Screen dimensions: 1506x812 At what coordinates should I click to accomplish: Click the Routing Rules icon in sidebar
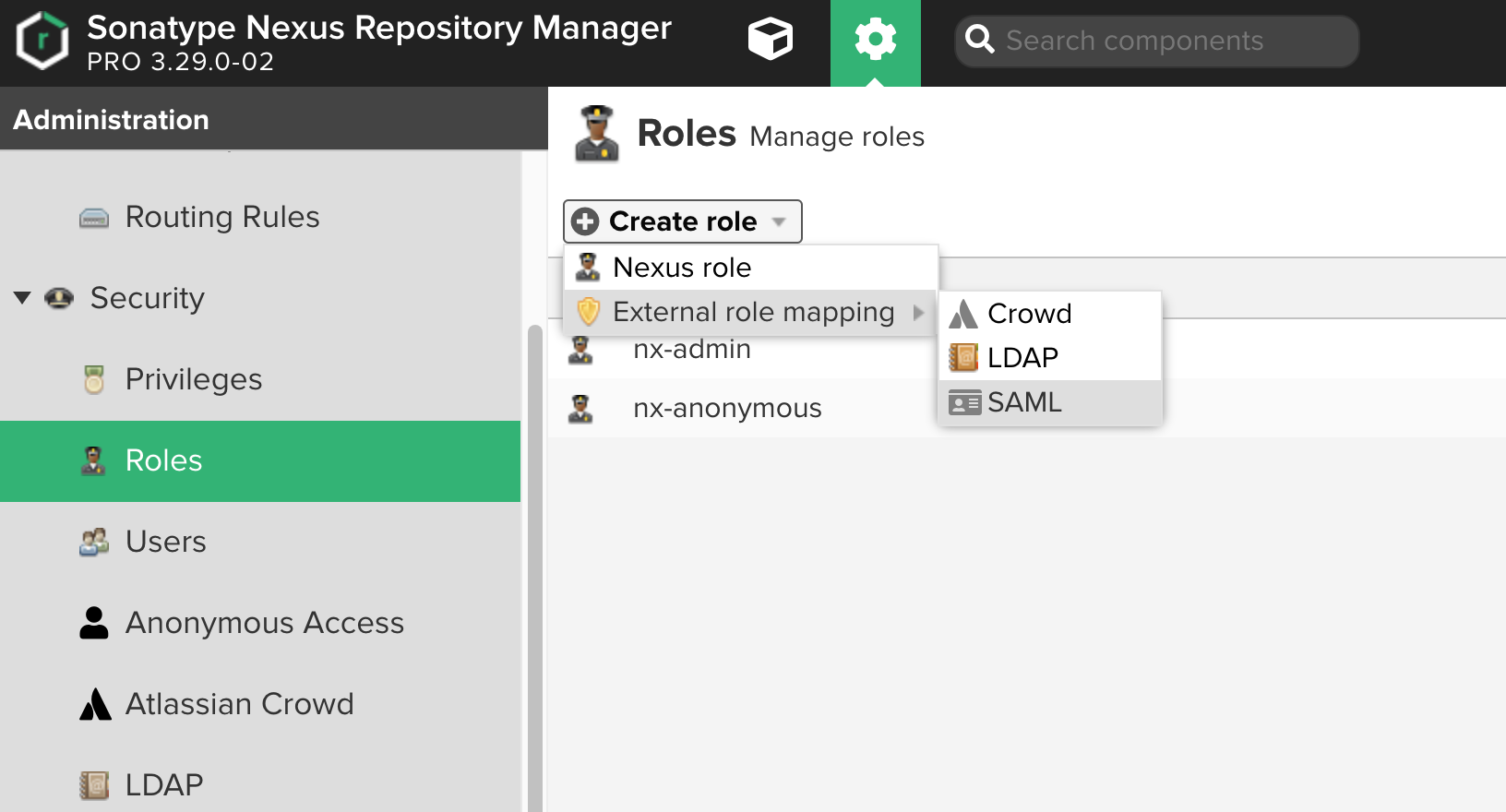click(x=94, y=218)
